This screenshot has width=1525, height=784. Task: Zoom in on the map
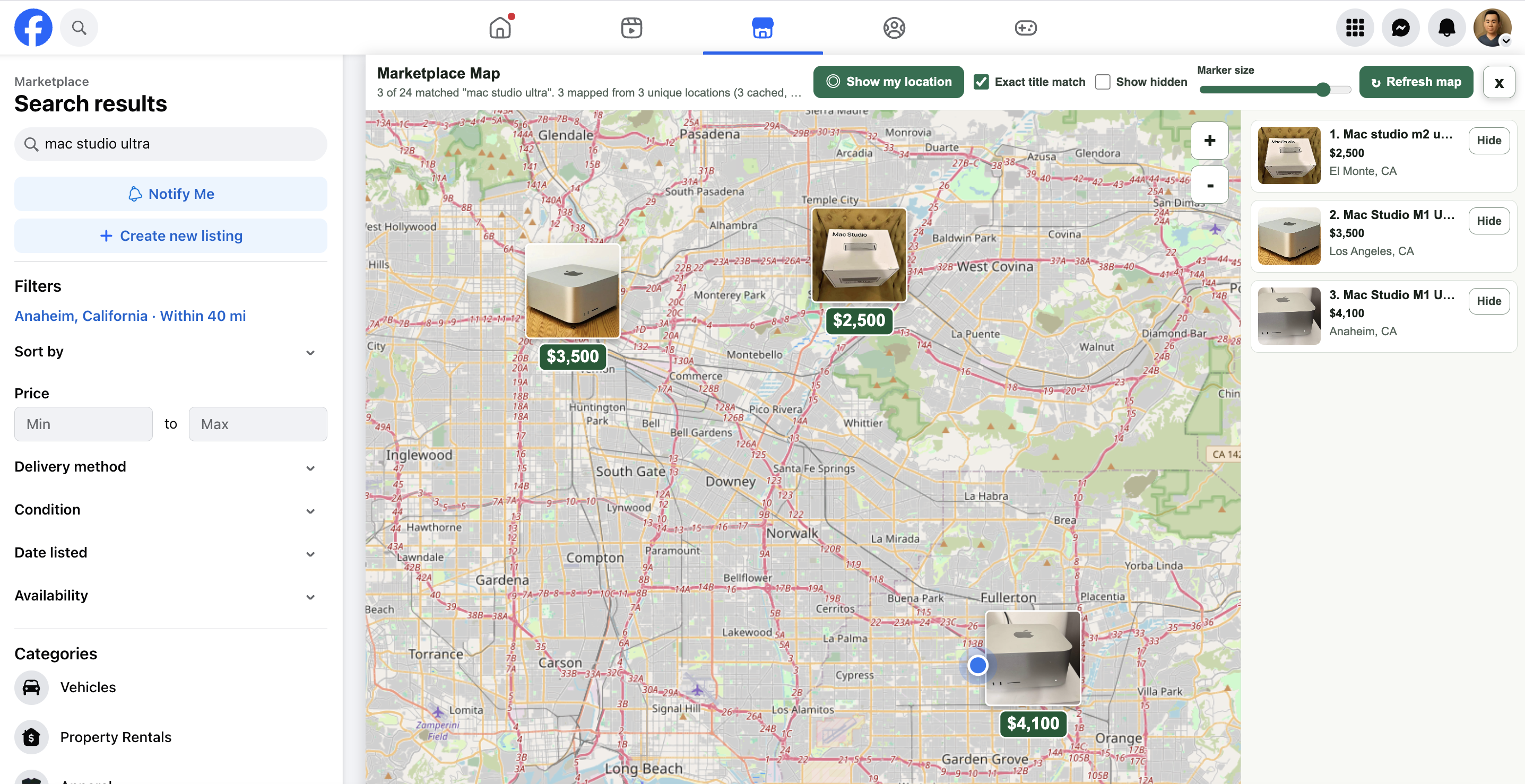(1209, 141)
